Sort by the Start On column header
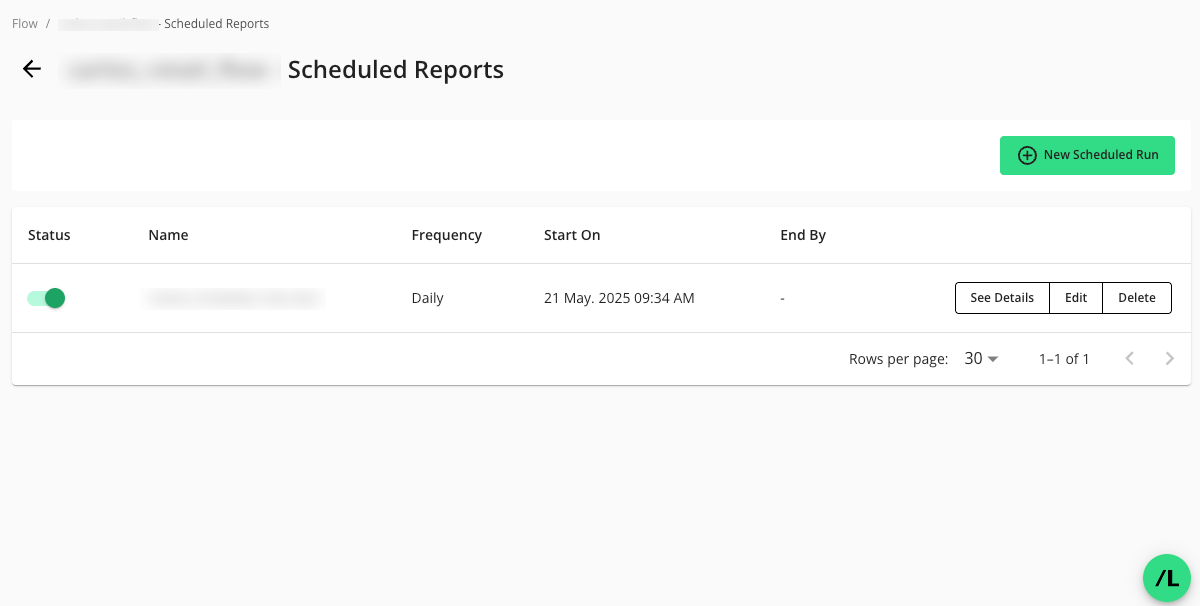This screenshot has width=1200, height=606. [572, 235]
